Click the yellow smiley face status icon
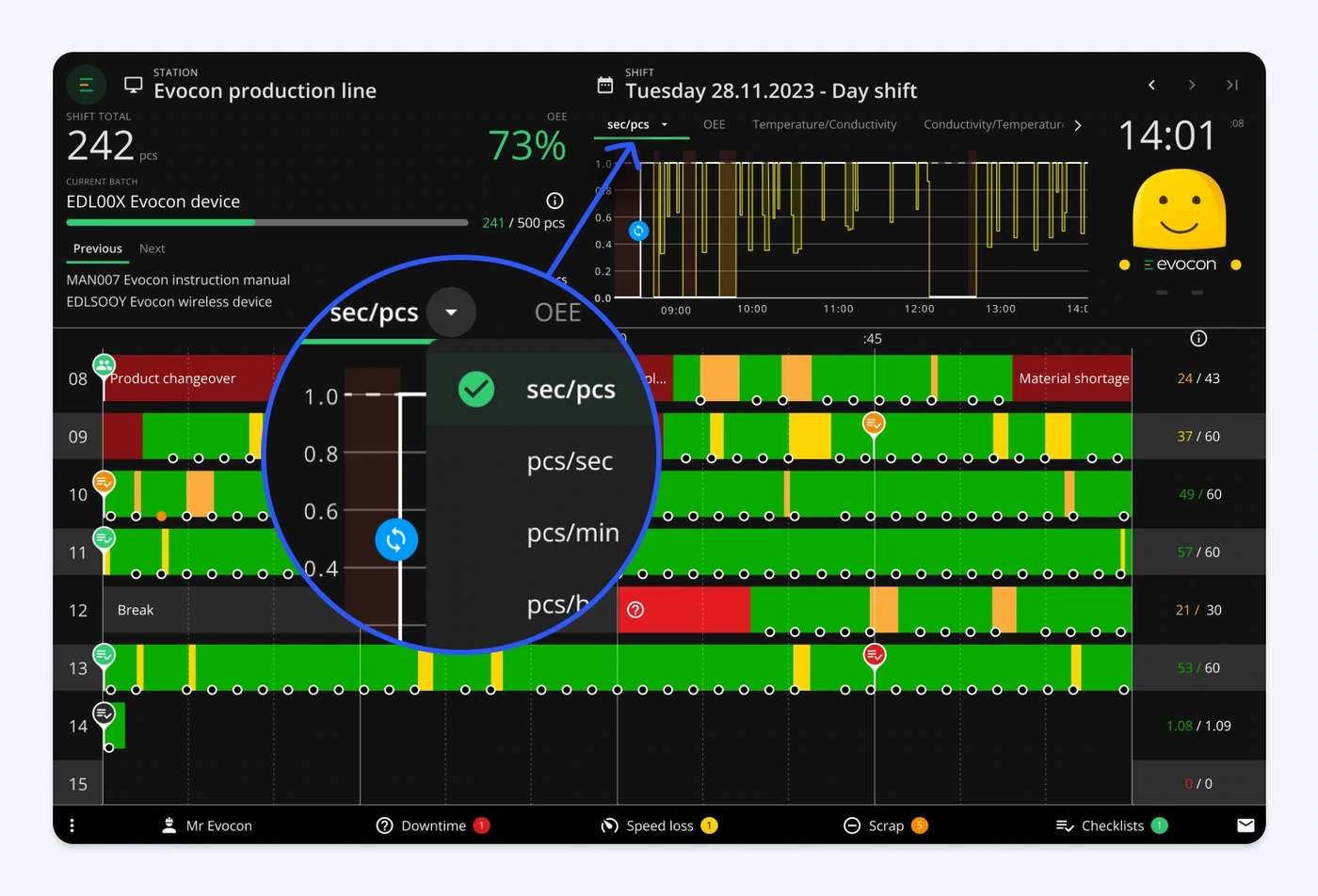1318x896 pixels. click(1179, 209)
